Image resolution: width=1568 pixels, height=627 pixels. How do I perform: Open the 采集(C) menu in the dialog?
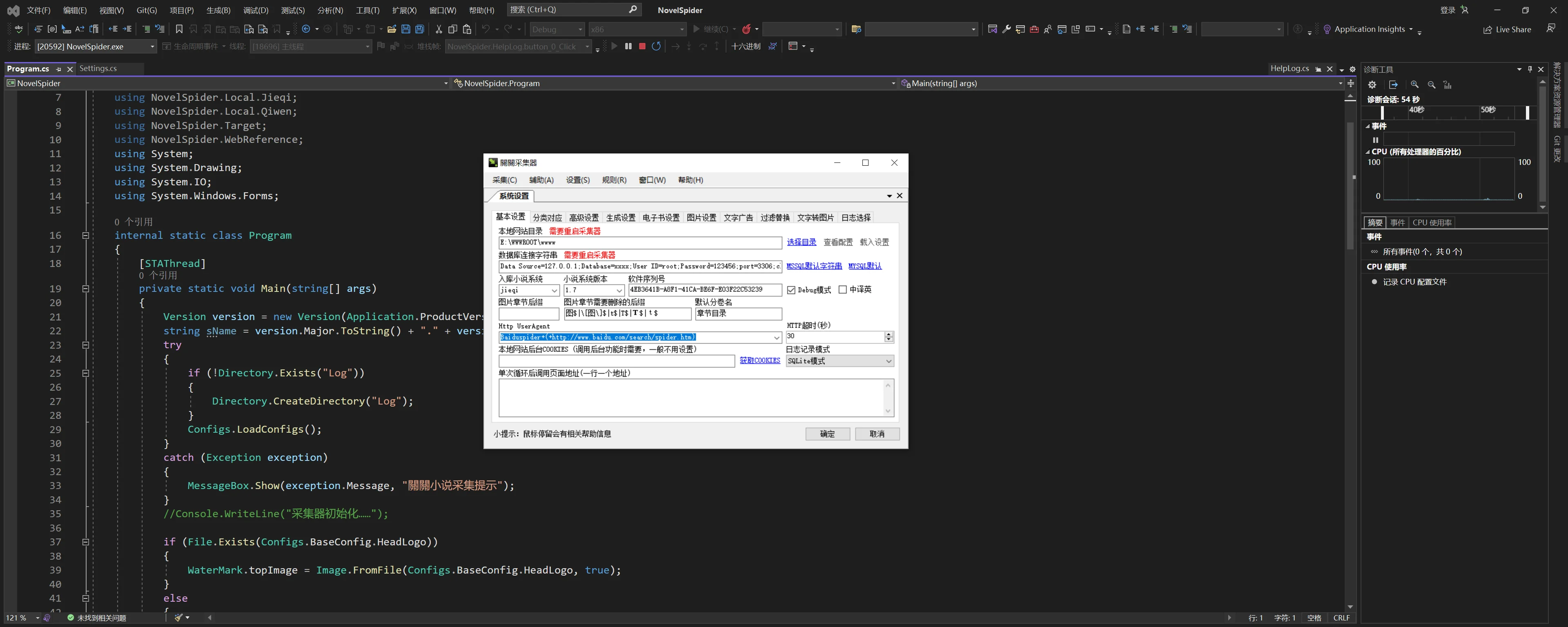(x=504, y=180)
